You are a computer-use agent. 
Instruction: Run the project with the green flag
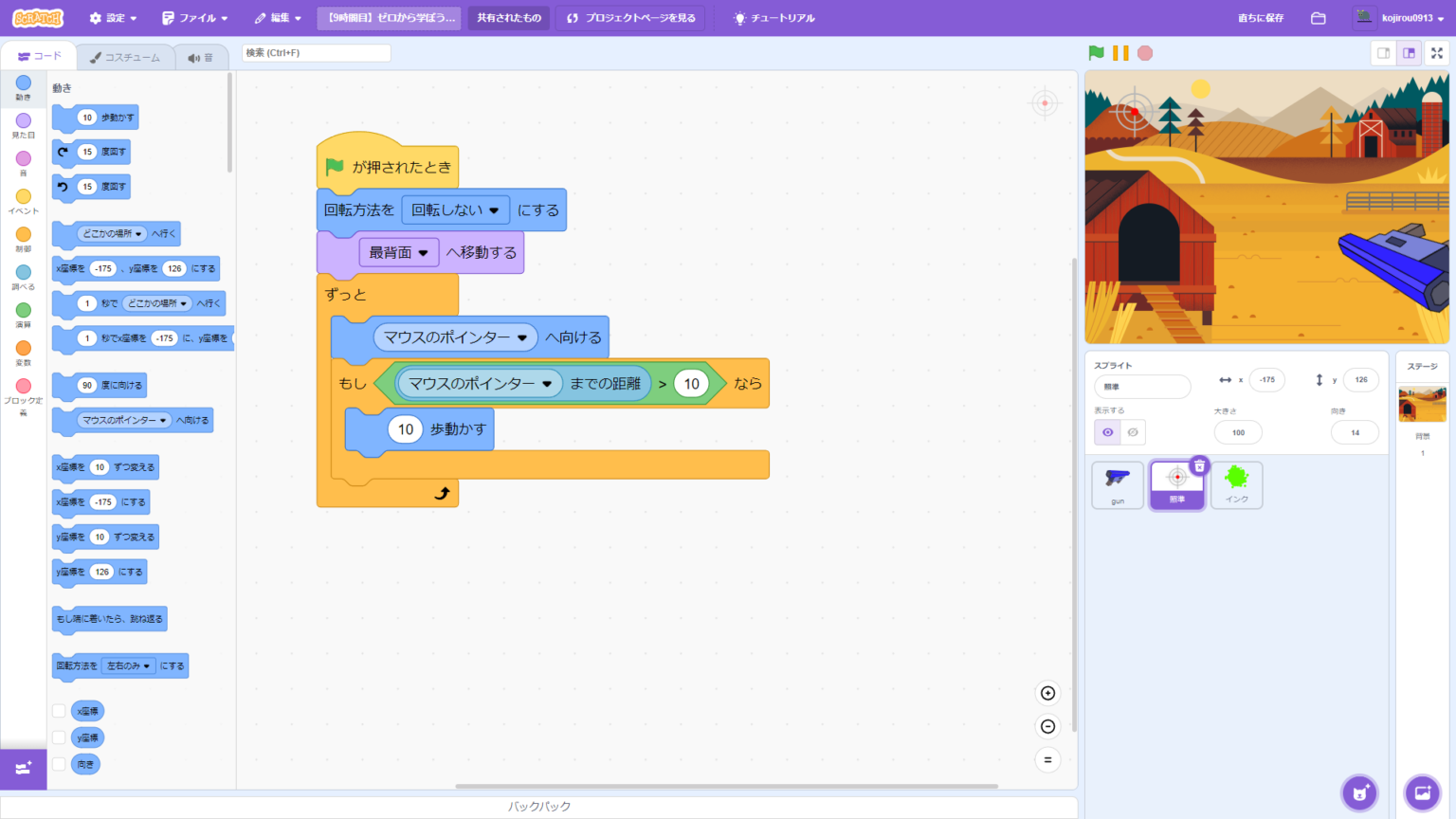[x=1095, y=53]
